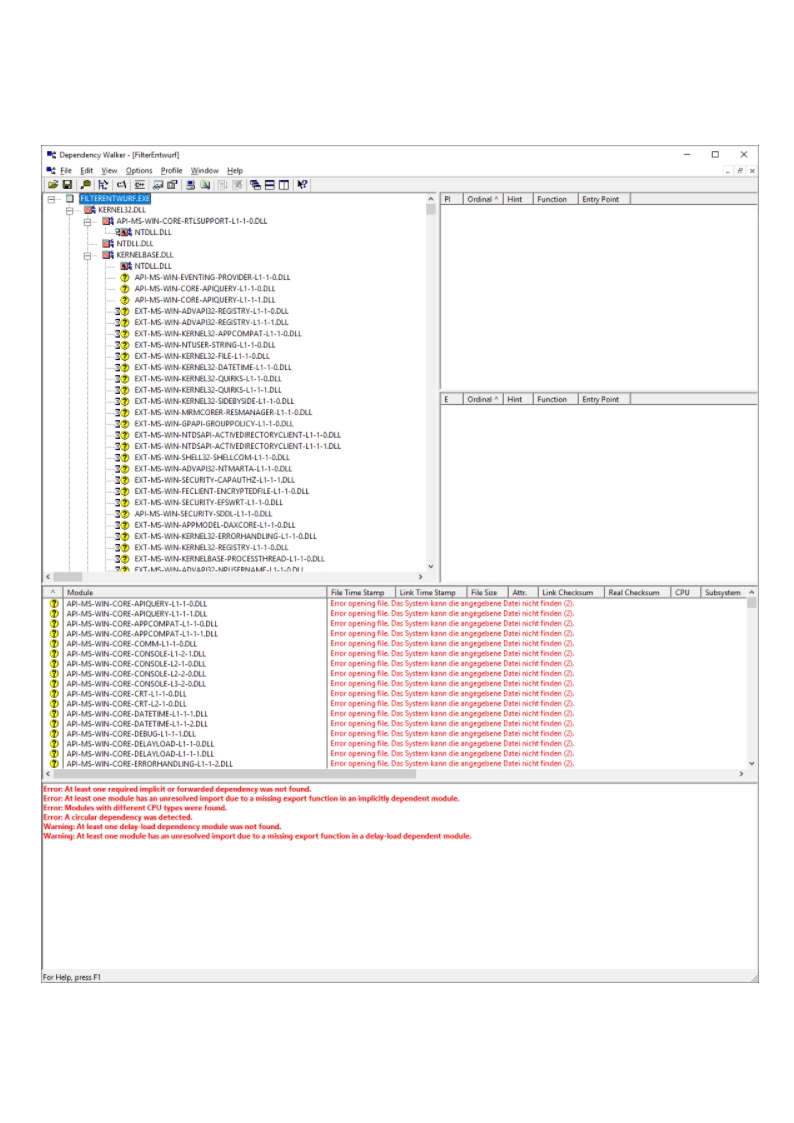Open the Options menu

point(139,170)
